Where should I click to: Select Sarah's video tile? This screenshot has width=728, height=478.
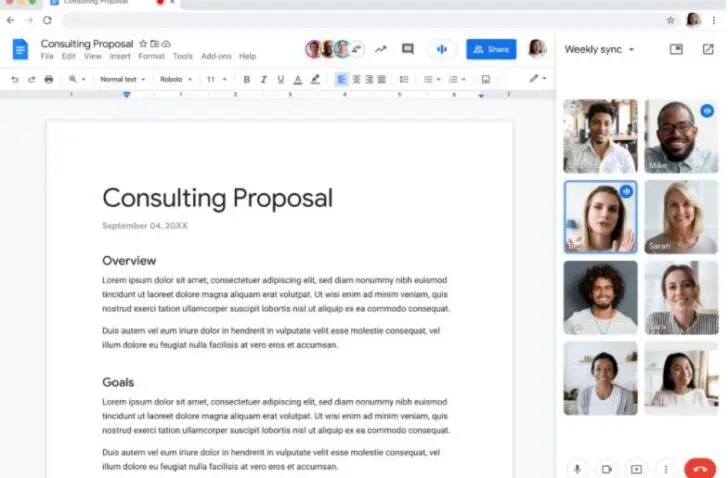pyautogui.click(x=681, y=217)
